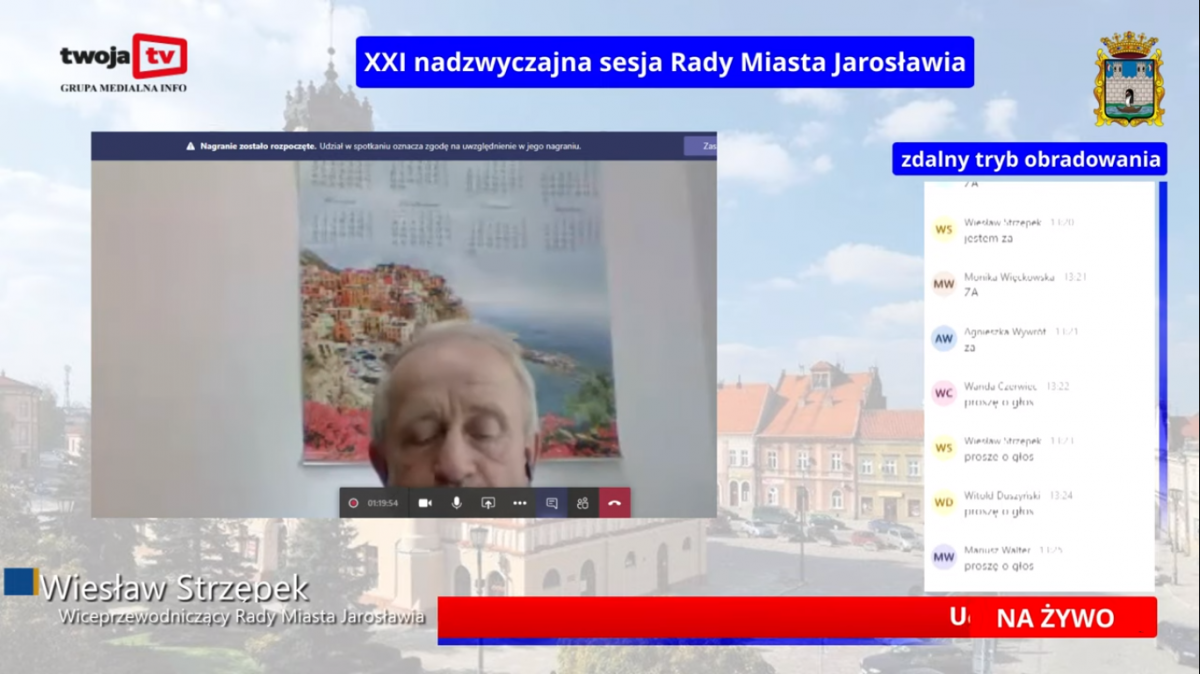1200x674 pixels.
Task: Open more actions ellipsis menu
Action: [x=520, y=503]
